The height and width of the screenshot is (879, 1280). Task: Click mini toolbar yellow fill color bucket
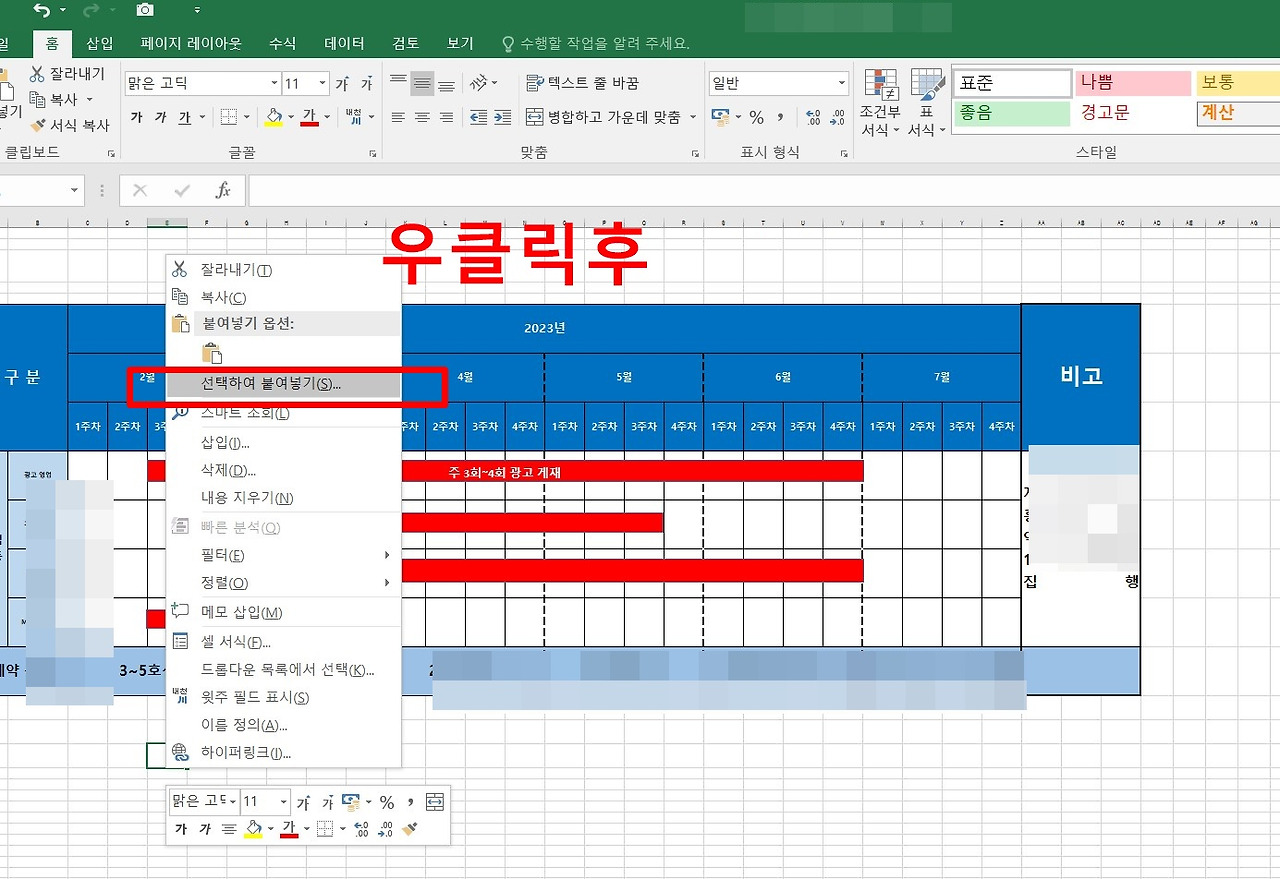pyautogui.click(x=254, y=829)
